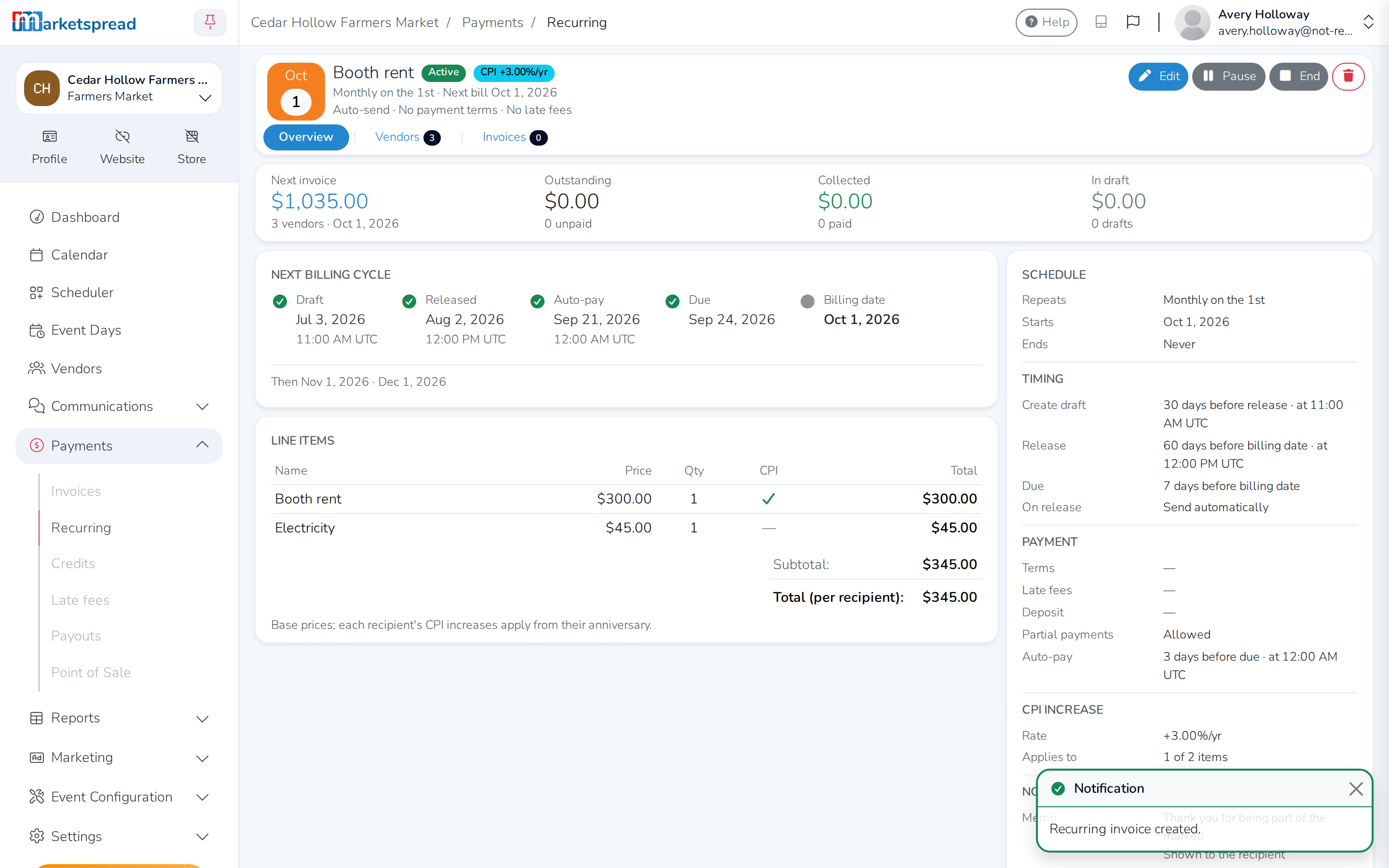
Task: Select the Credits submenu item
Action: coord(73,564)
